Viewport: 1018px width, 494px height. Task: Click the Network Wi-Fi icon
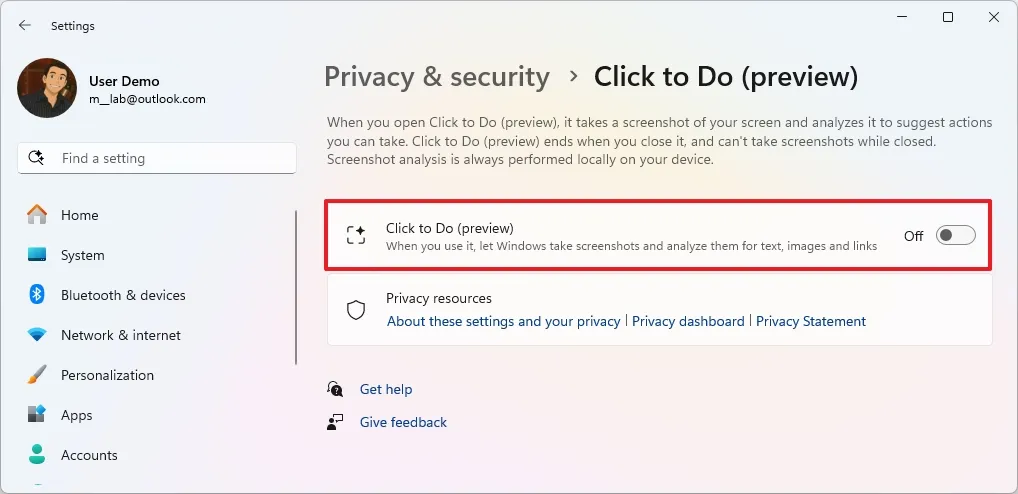(x=37, y=335)
